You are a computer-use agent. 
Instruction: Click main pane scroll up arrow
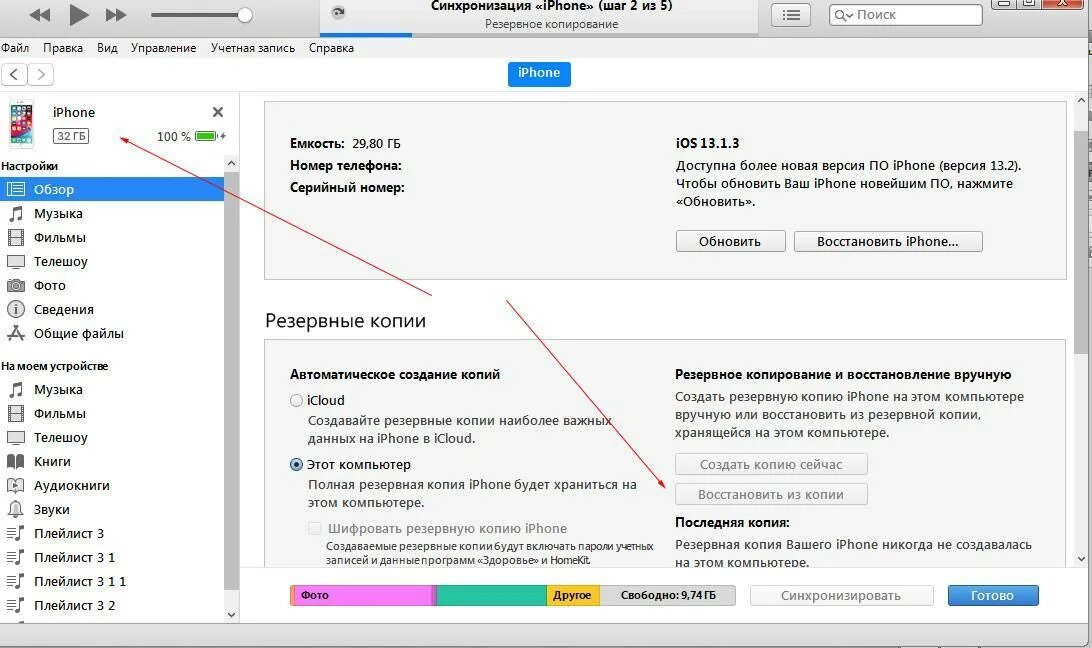click(1081, 100)
